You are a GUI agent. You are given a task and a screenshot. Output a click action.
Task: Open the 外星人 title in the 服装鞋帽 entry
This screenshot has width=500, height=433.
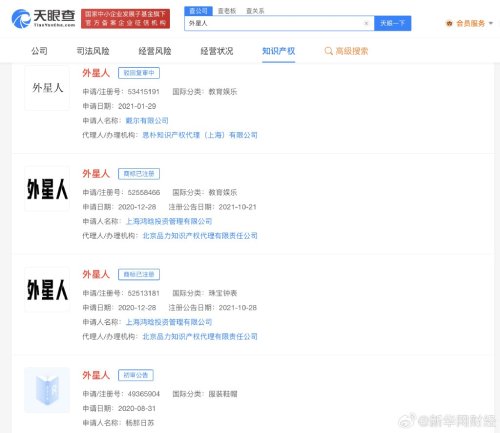[96, 375]
